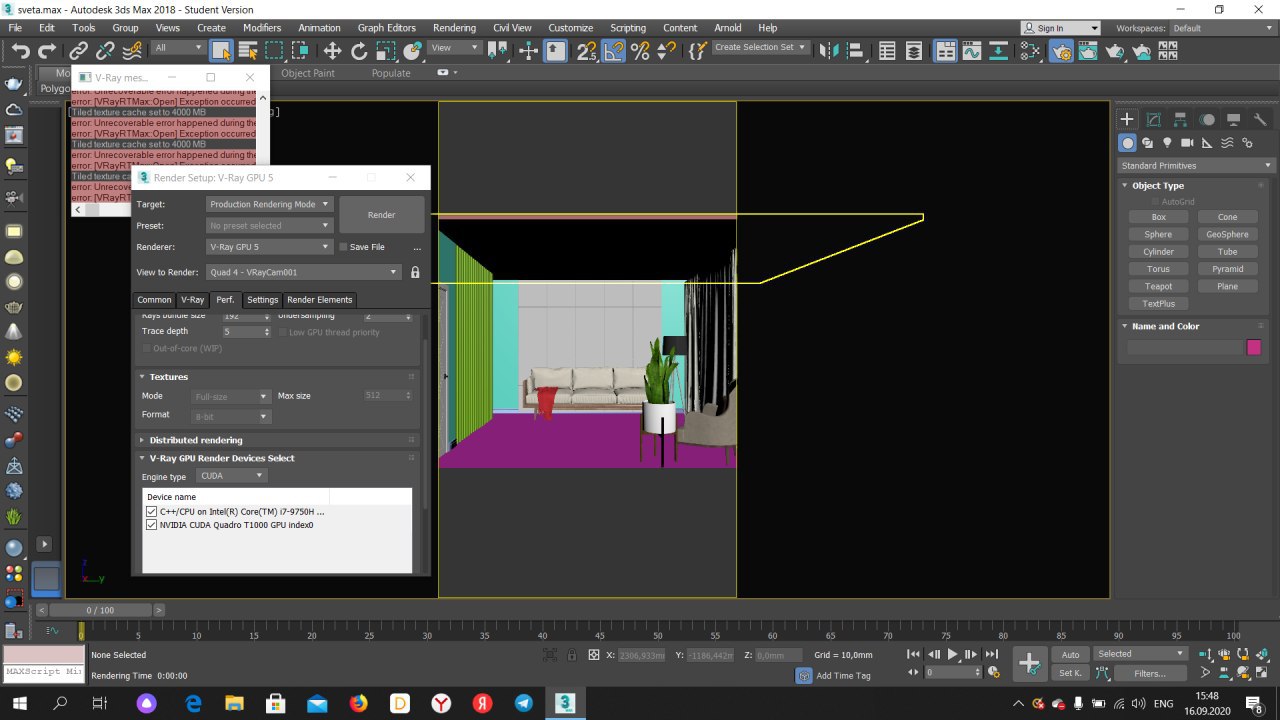1280x720 pixels.
Task: Uncheck the C++/CPU Intel Core device
Action: [x=151, y=511]
